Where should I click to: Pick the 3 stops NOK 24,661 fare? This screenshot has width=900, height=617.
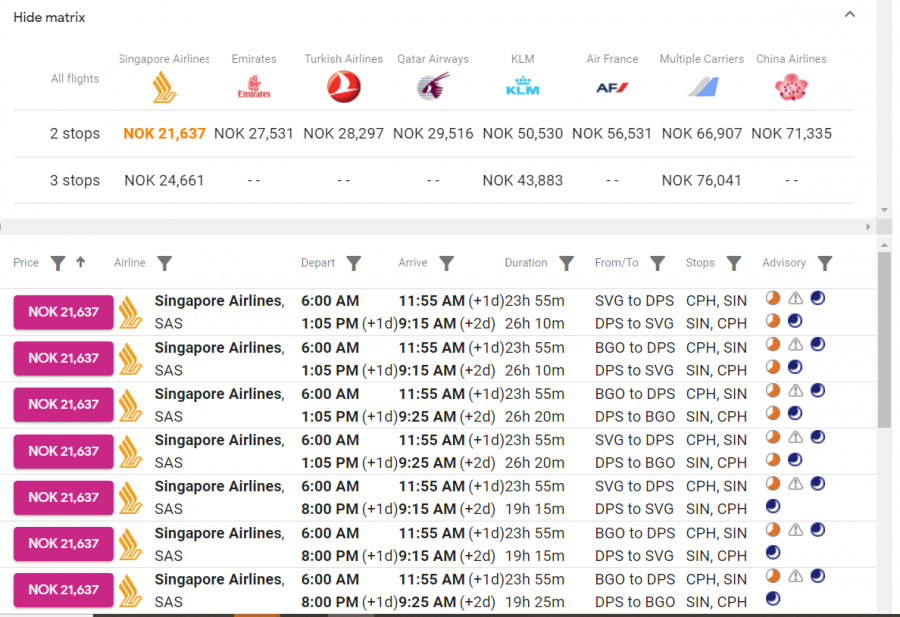164,181
